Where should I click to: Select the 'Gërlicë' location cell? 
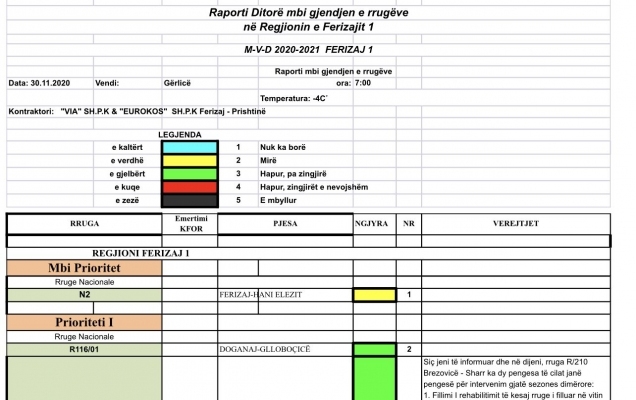(x=177, y=83)
